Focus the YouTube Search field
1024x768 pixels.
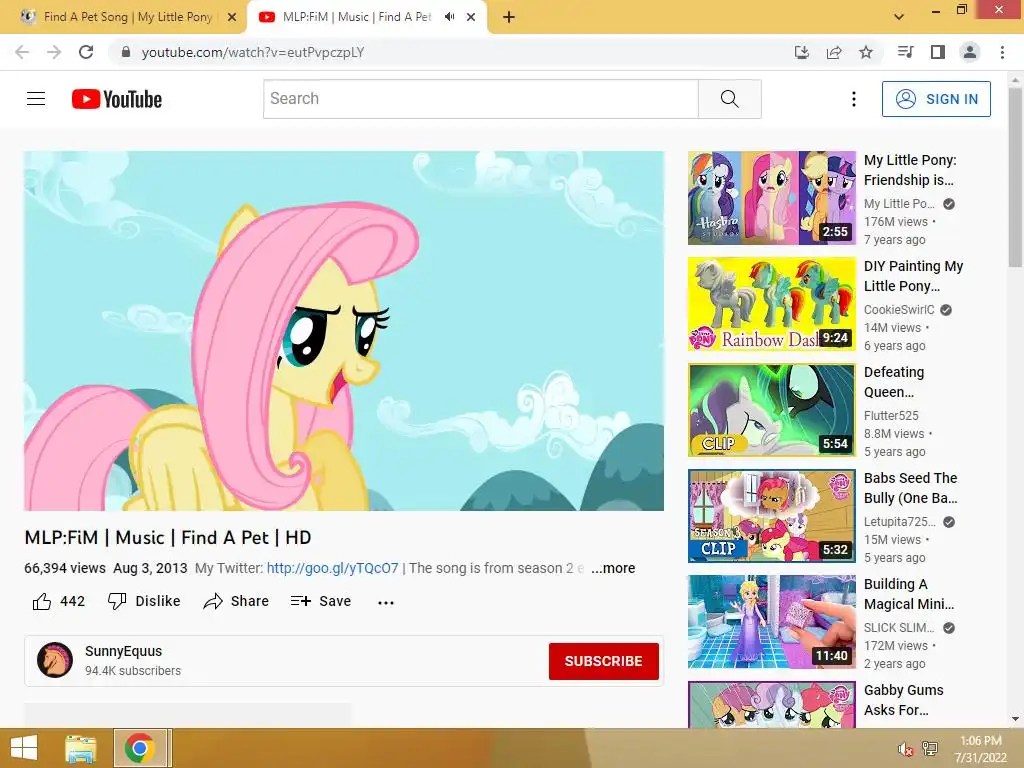(481, 99)
